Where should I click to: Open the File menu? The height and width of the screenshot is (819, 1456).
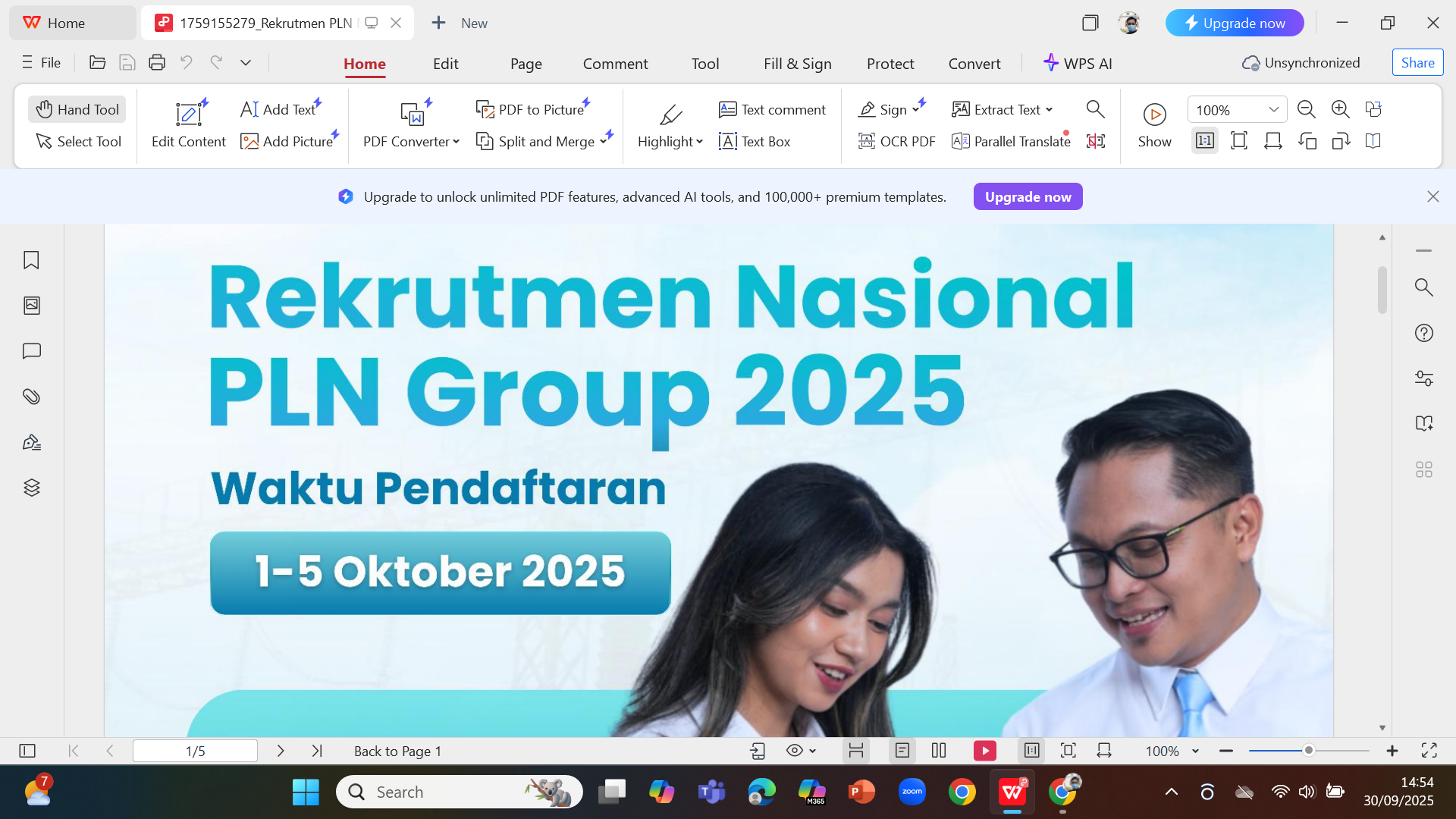(x=41, y=63)
